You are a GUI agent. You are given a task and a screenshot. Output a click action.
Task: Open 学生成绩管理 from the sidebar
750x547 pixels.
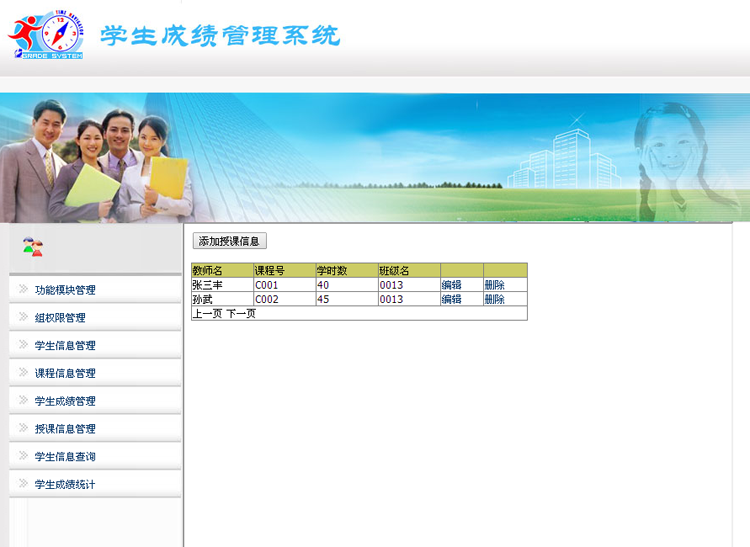[x=65, y=401]
